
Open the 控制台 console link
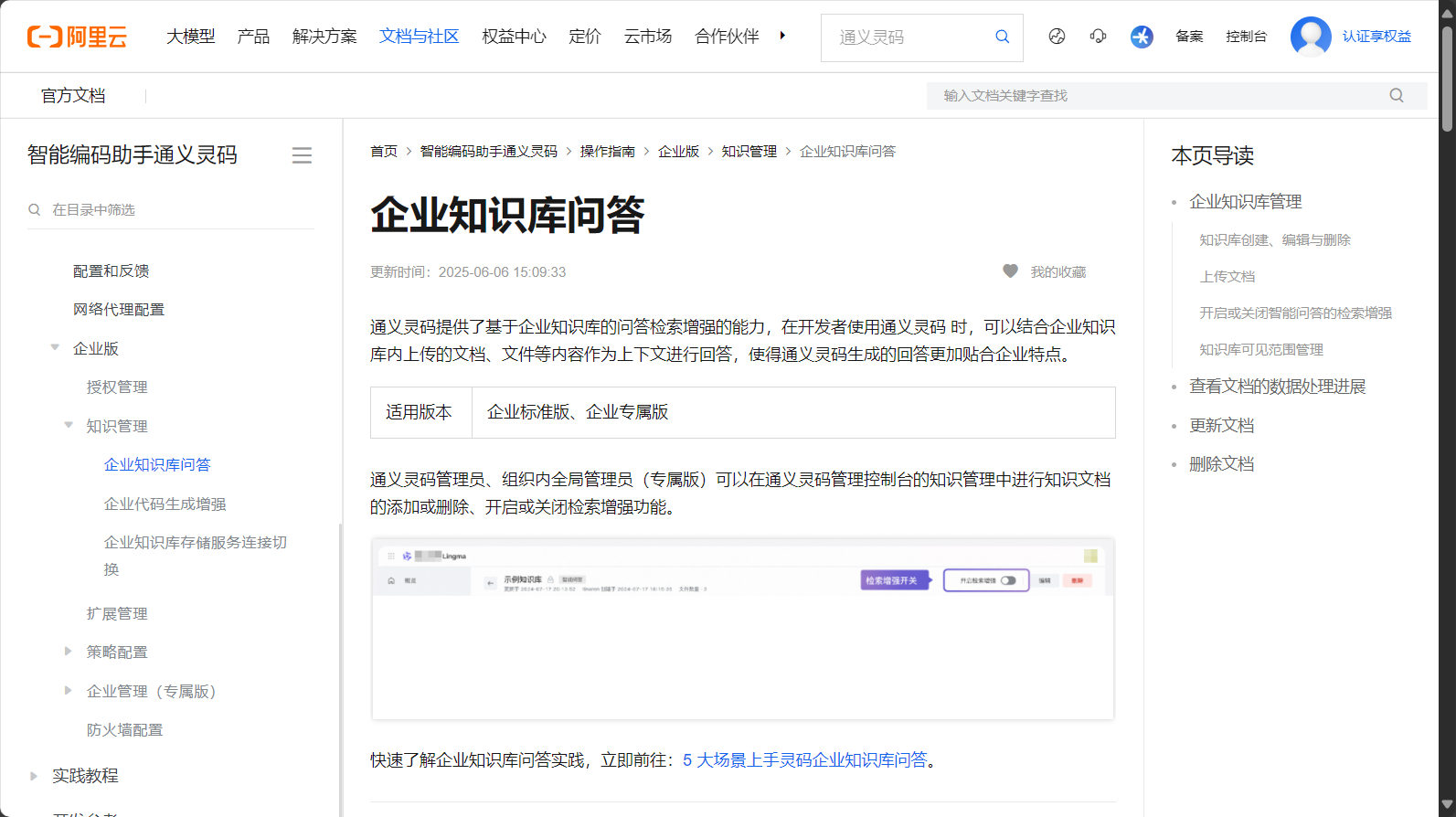pos(1247,37)
